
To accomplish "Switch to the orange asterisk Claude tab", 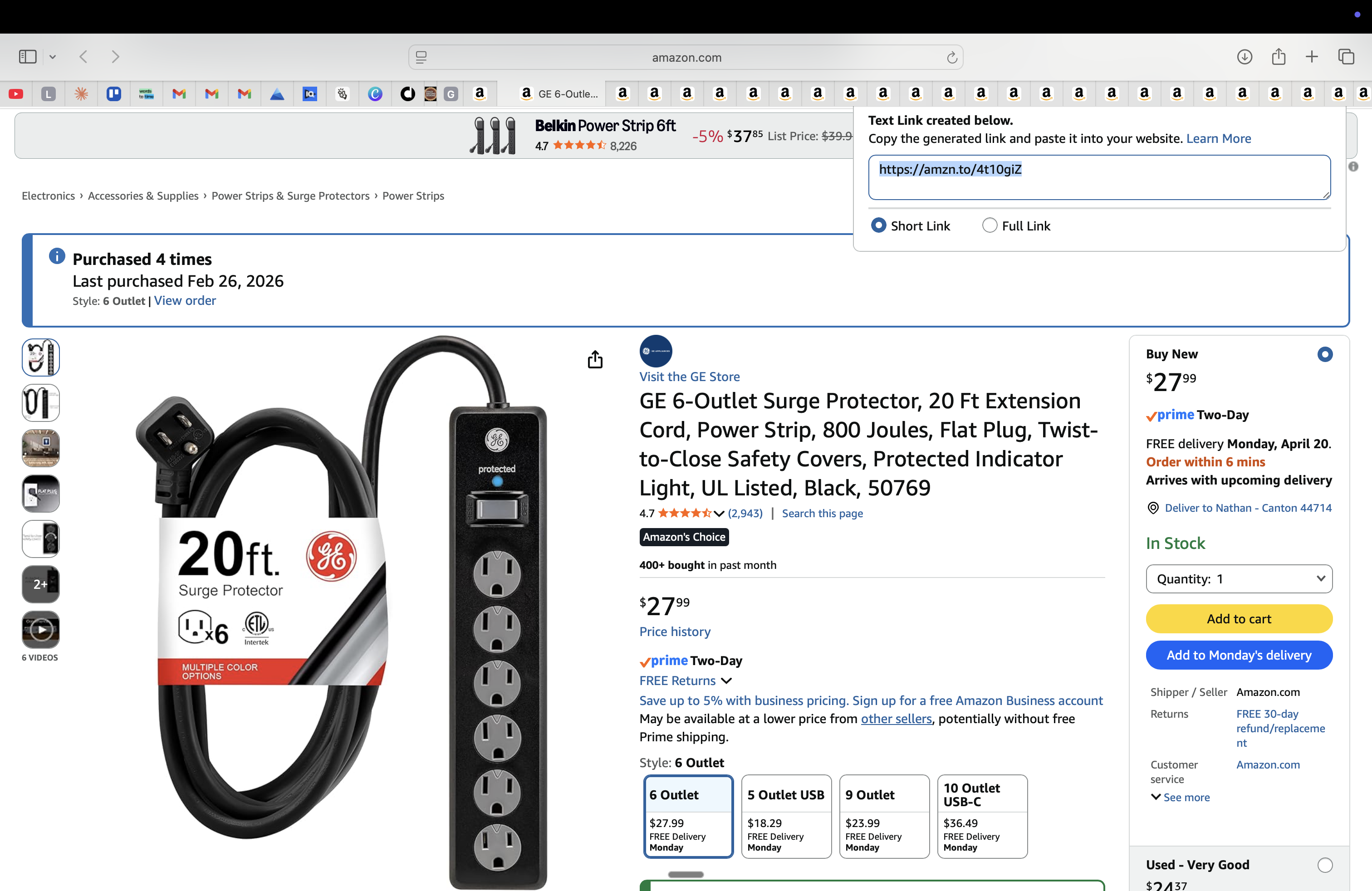I will [x=81, y=93].
